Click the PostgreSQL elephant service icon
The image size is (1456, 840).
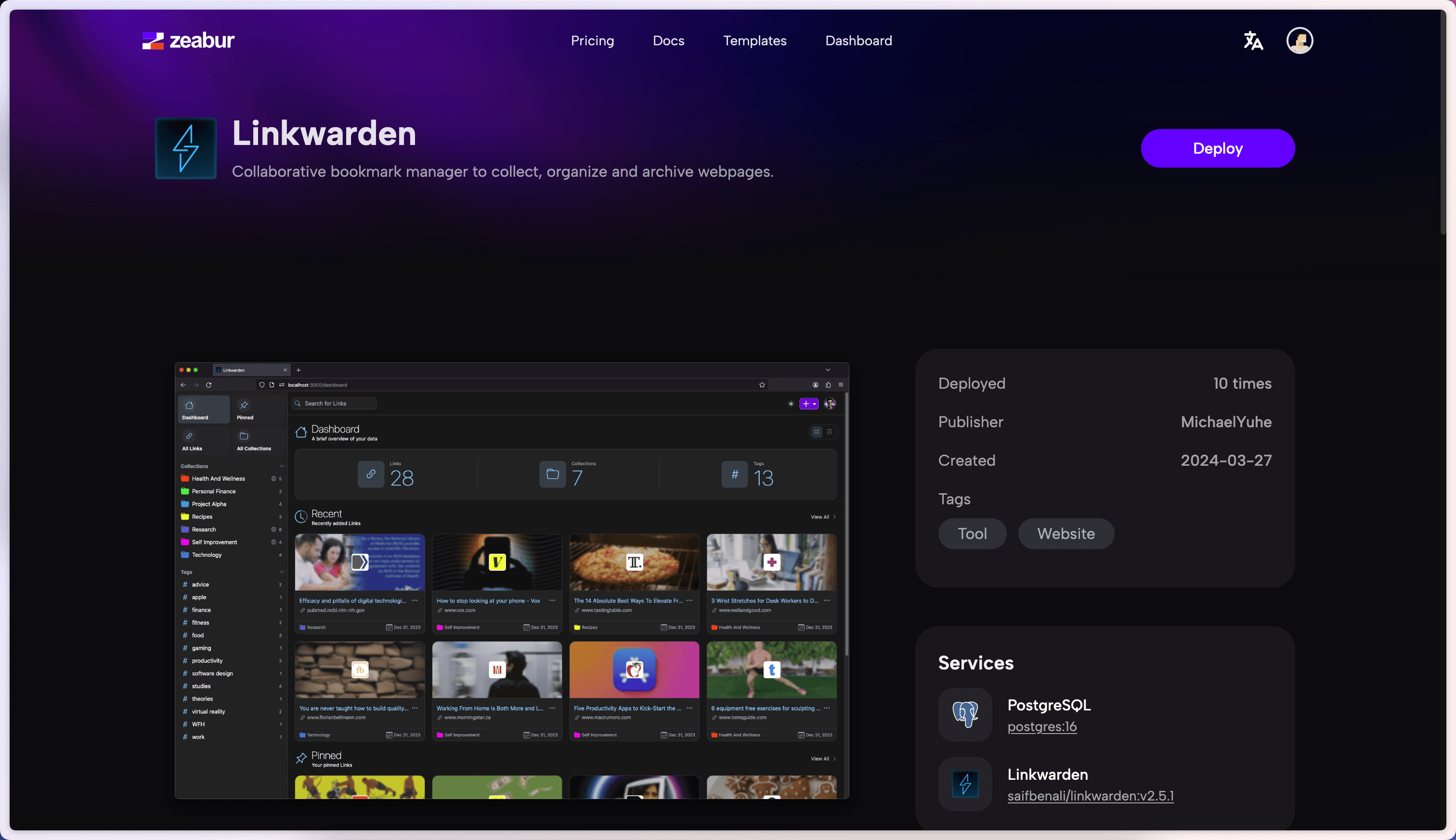(x=963, y=714)
